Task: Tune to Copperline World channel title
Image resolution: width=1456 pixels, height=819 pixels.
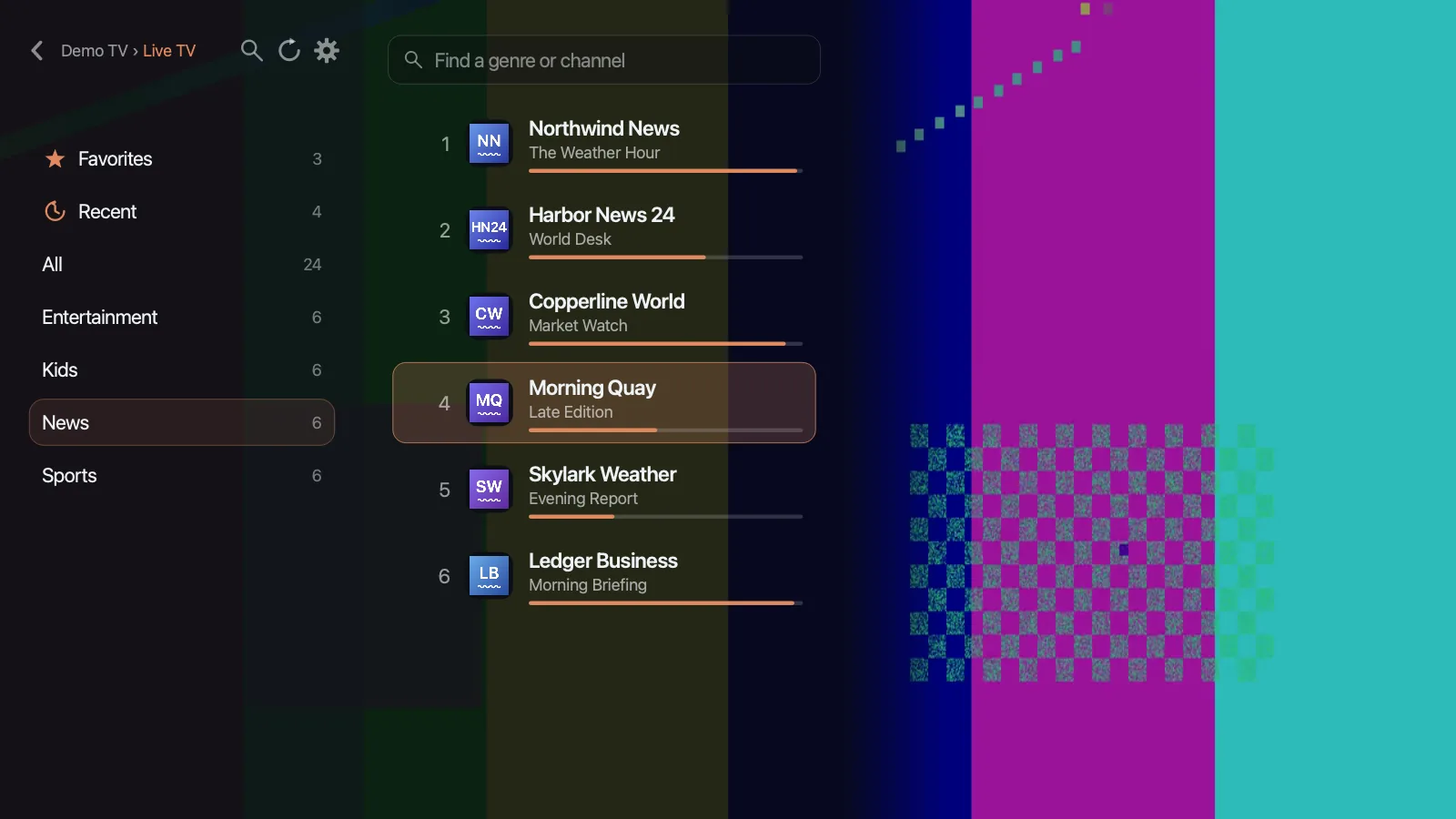Action: pyautogui.click(x=607, y=301)
